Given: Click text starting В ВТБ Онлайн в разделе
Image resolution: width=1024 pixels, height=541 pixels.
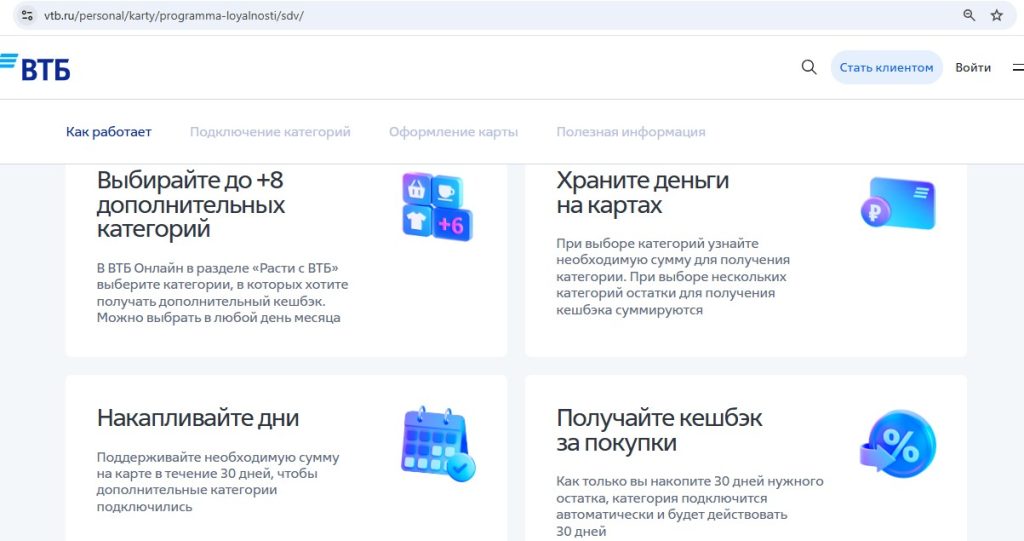Looking at the screenshot, I should click(223, 293).
